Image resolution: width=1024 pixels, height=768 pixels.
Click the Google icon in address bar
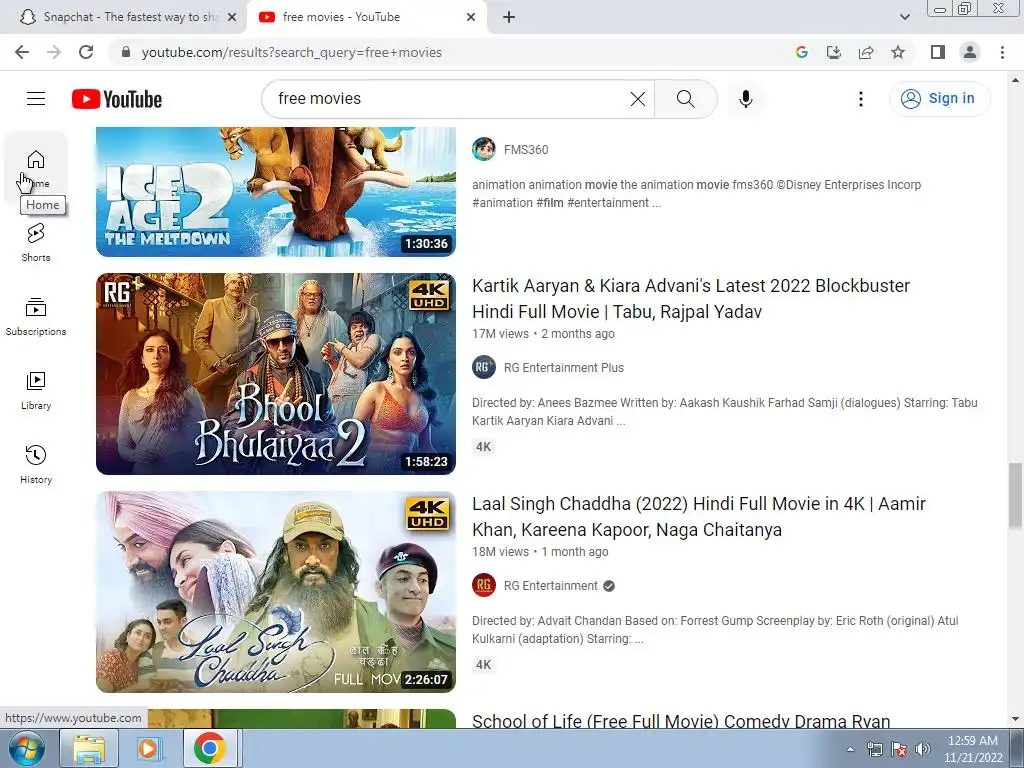click(801, 52)
